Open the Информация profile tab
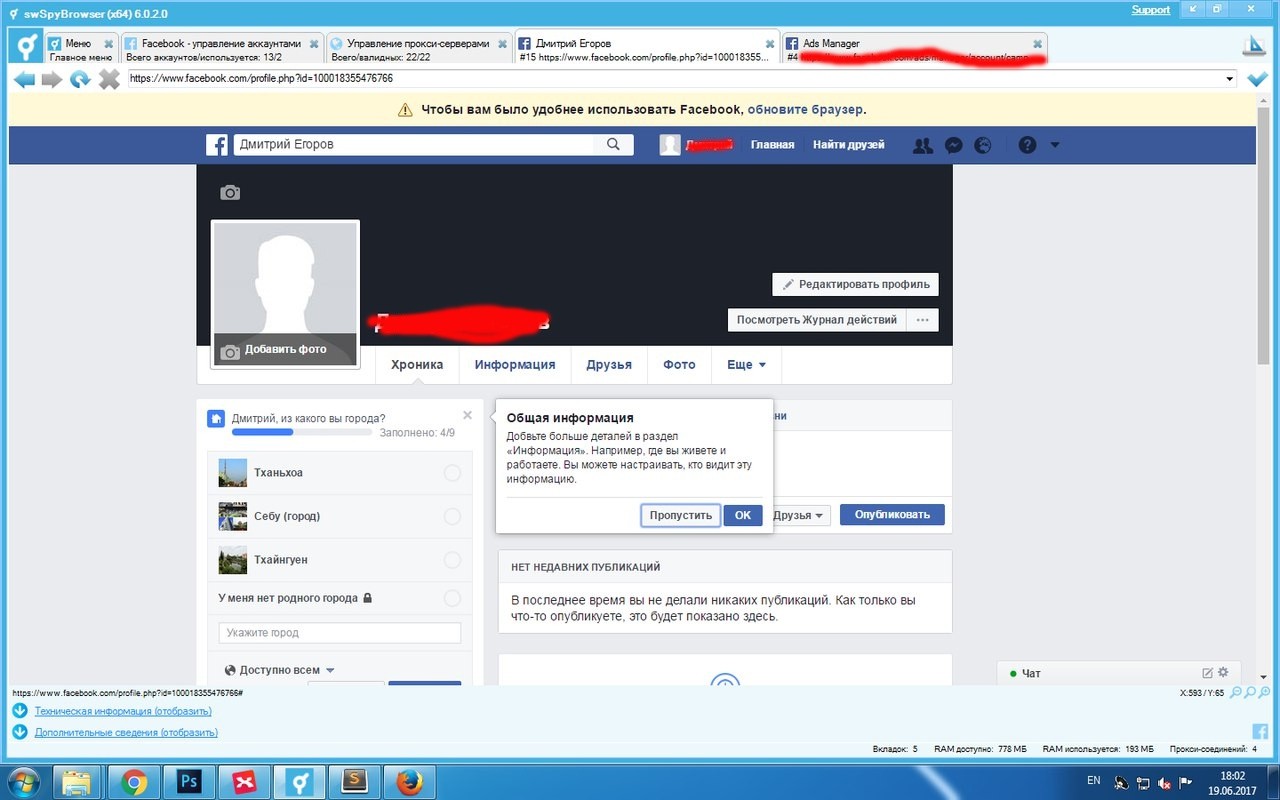 point(515,365)
